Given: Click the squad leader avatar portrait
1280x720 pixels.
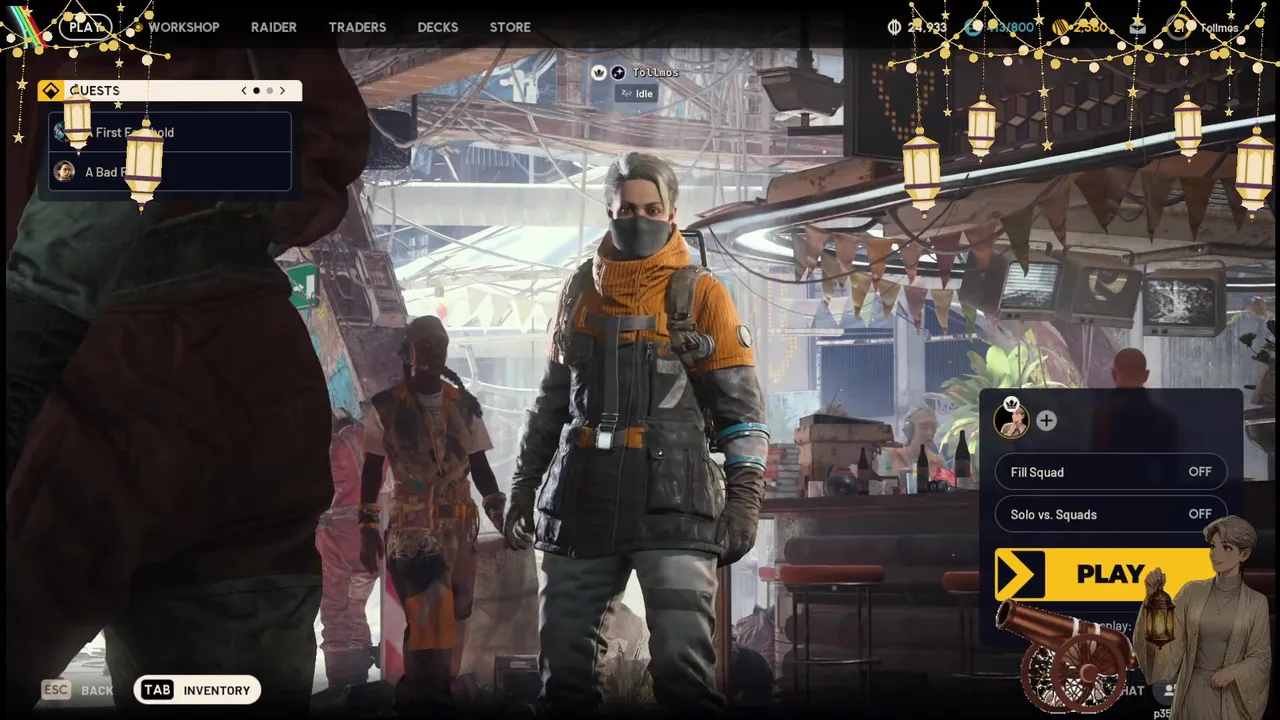Looking at the screenshot, I should point(1012,420).
